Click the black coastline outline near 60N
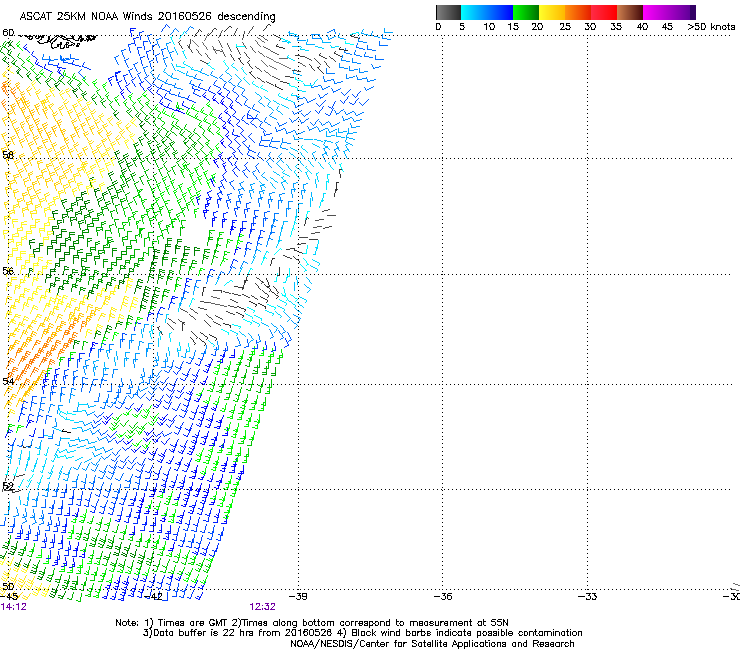 (x=59, y=41)
